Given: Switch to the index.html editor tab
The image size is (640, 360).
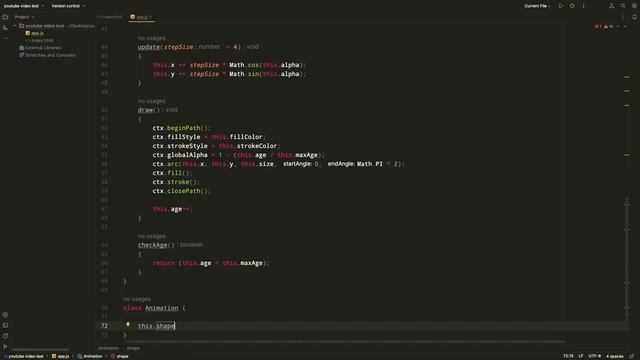Looking at the screenshot, I should (x=109, y=17).
